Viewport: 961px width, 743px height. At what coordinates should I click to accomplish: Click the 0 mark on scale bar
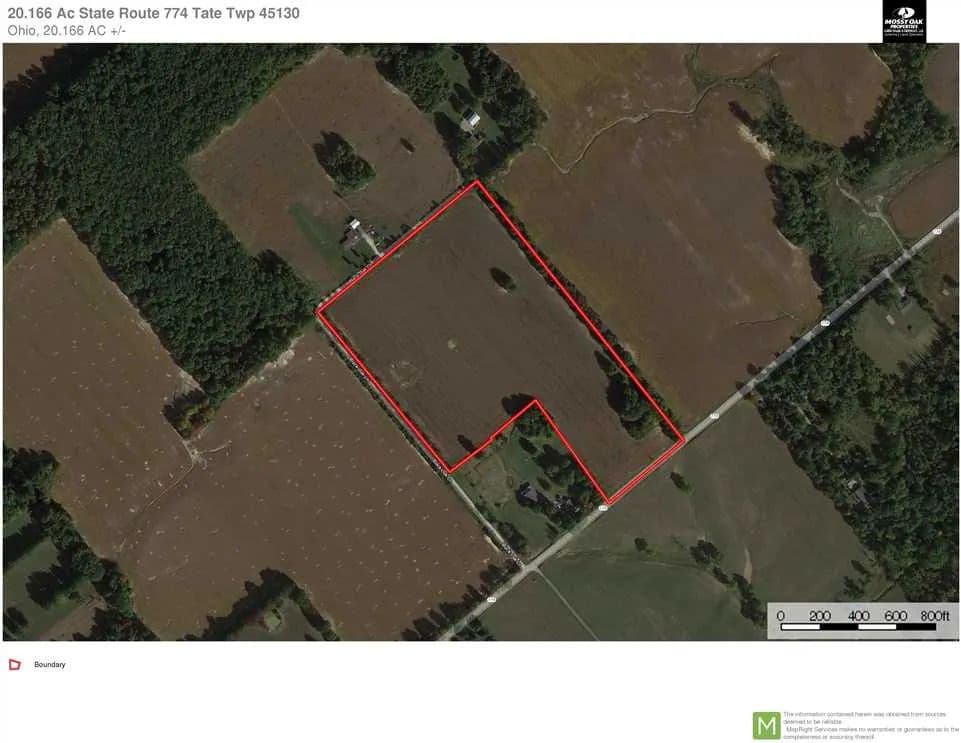780,615
